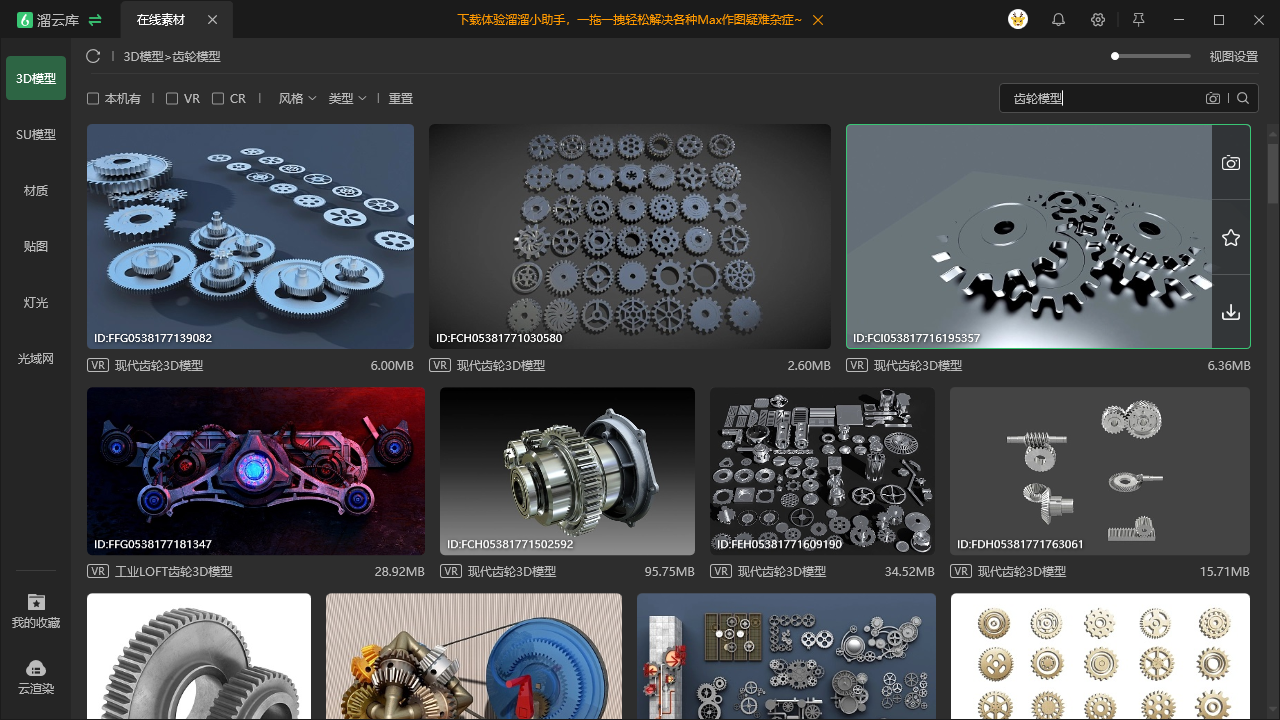The width and height of the screenshot is (1280, 720).
Task: Refresh the asset list
Action: click(93, 57)
